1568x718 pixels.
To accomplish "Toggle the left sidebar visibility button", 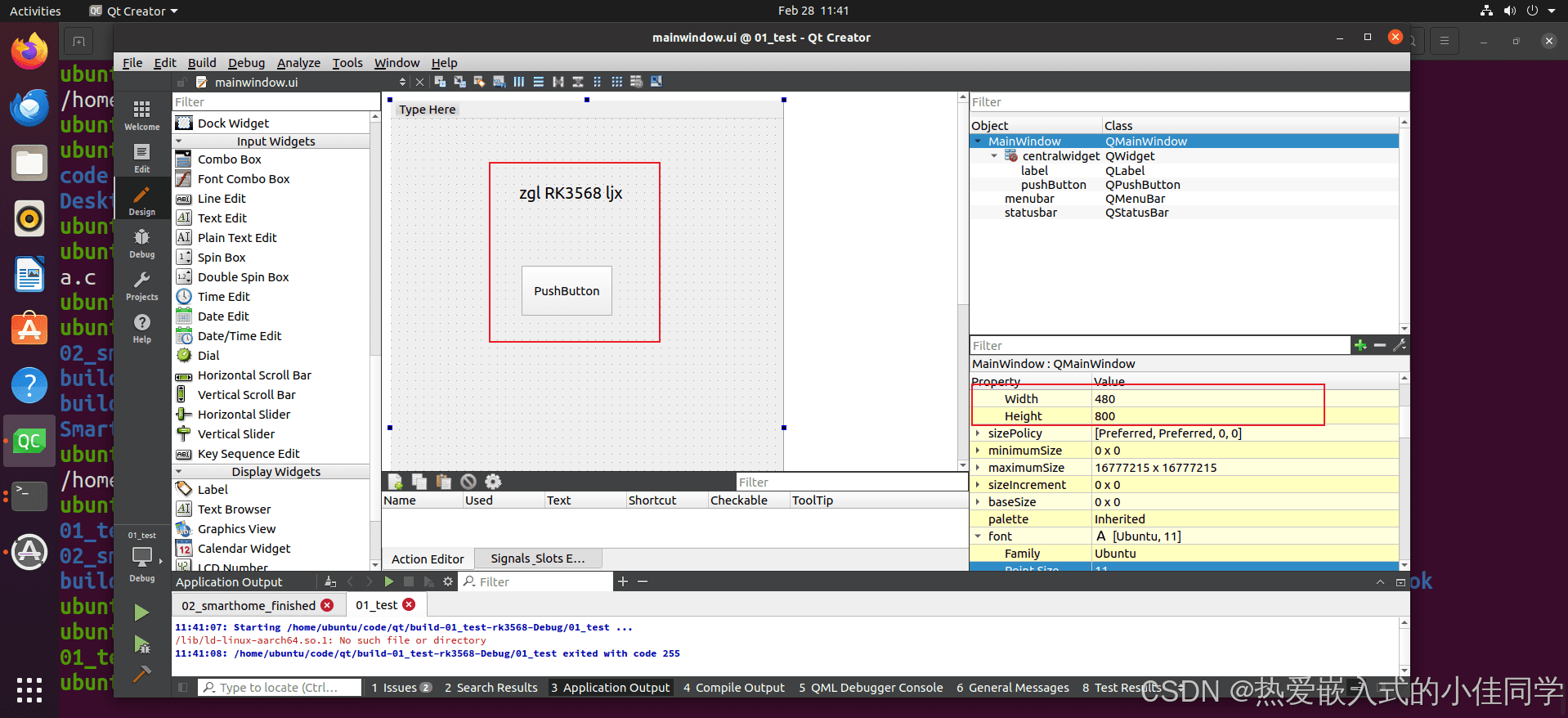I will (x=183, y=688).
